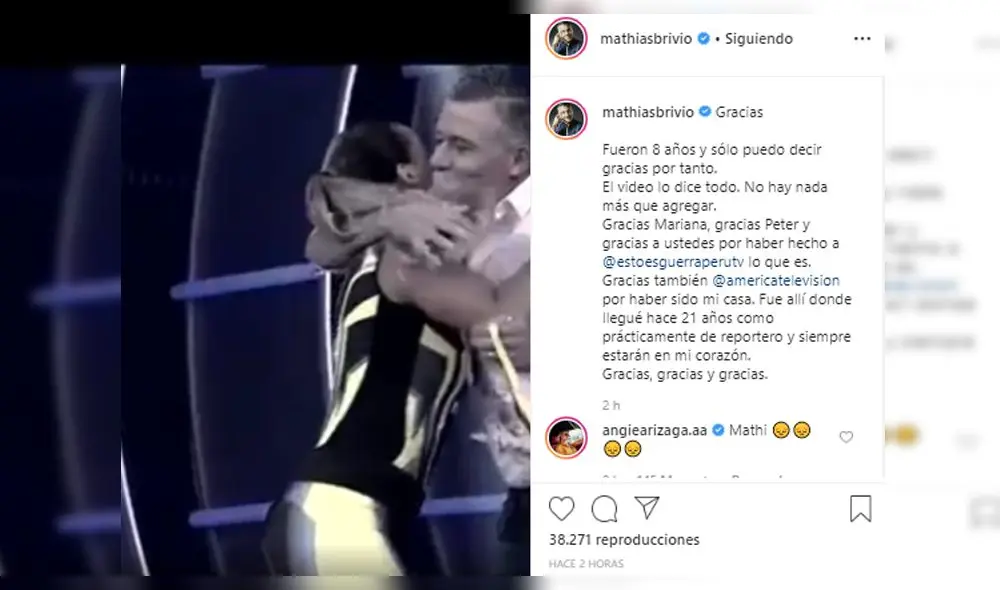Click mathiasbrivio avatar beside the caption

566,119
